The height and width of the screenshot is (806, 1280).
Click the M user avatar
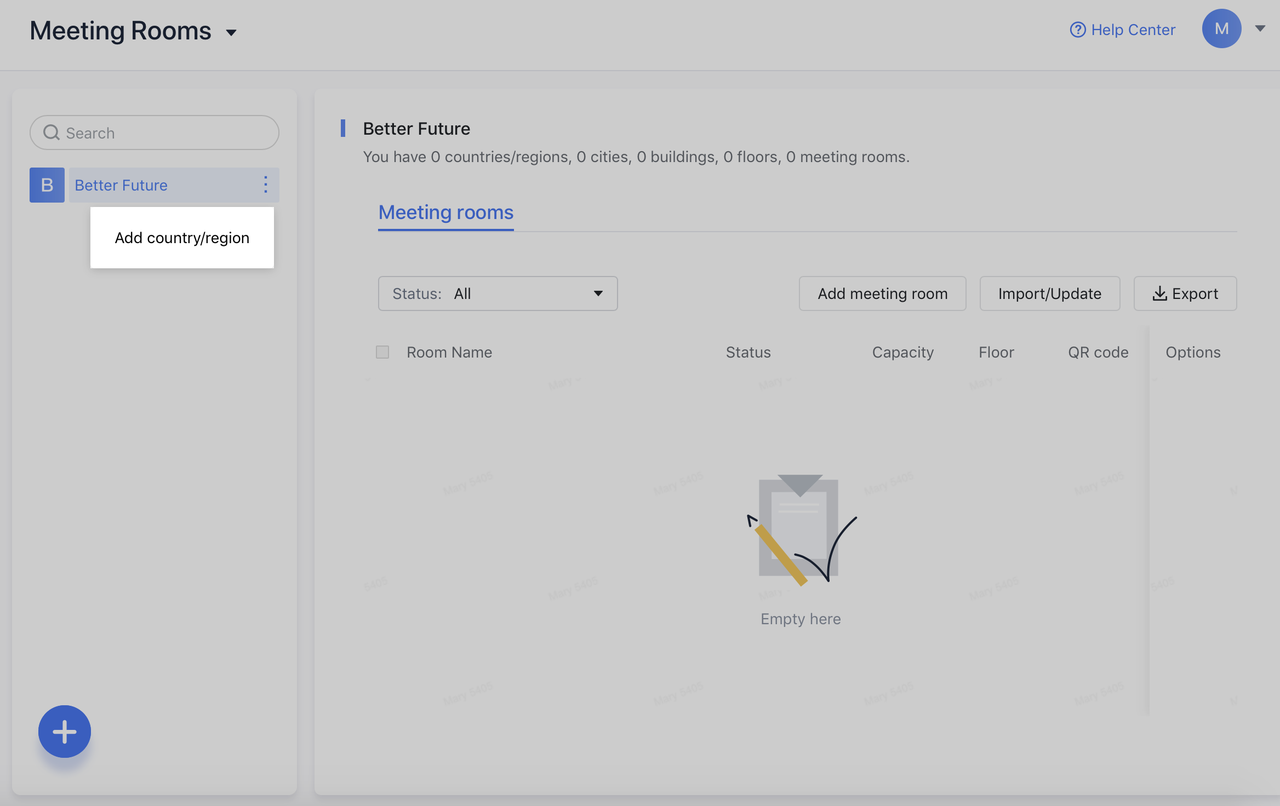(x=1221, y=29)
